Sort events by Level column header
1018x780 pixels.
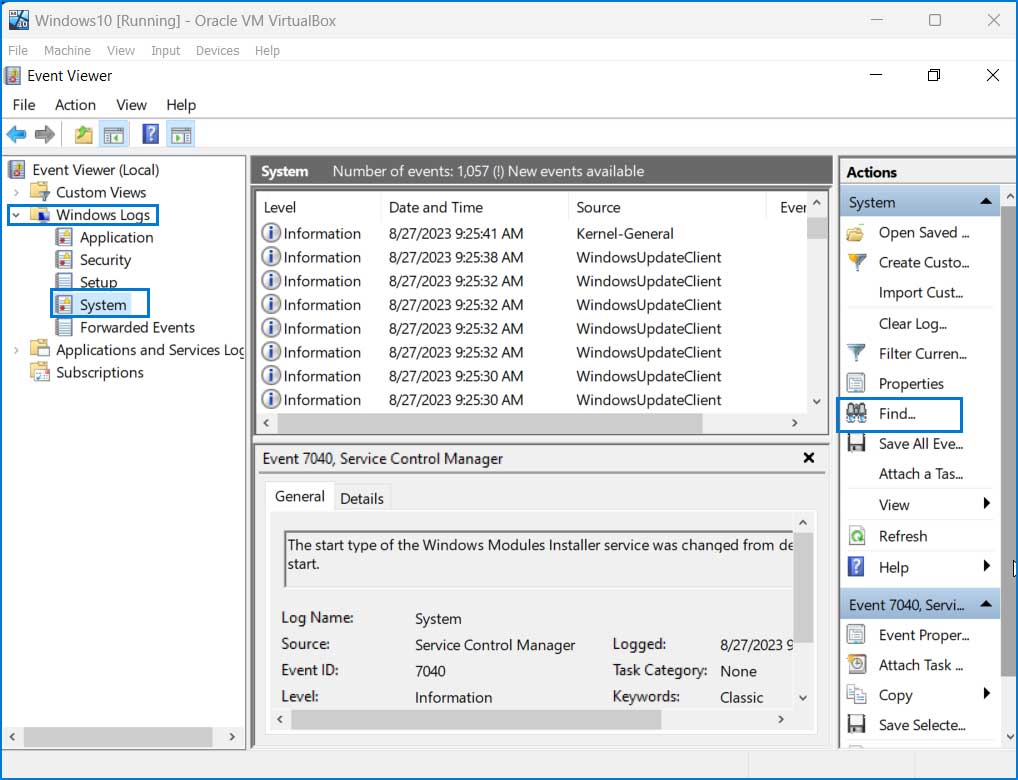point(319,208)
